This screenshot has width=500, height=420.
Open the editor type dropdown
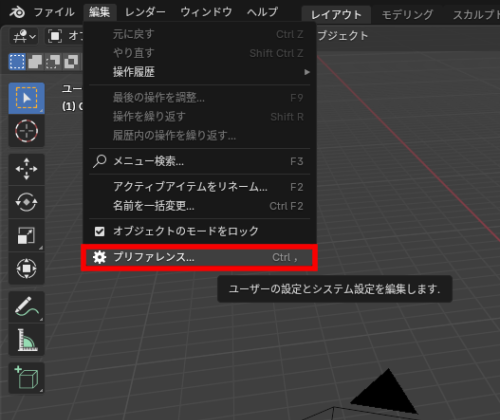(x=24, y=36)
